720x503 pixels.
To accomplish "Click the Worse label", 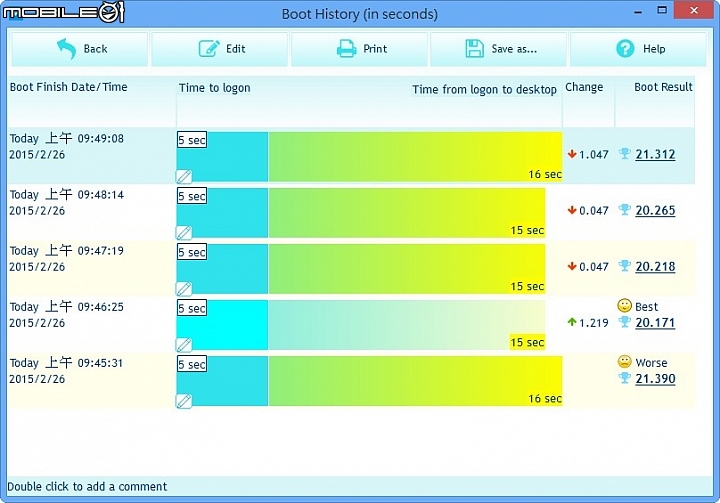I will pyautogui.click(x=651, y=362).
